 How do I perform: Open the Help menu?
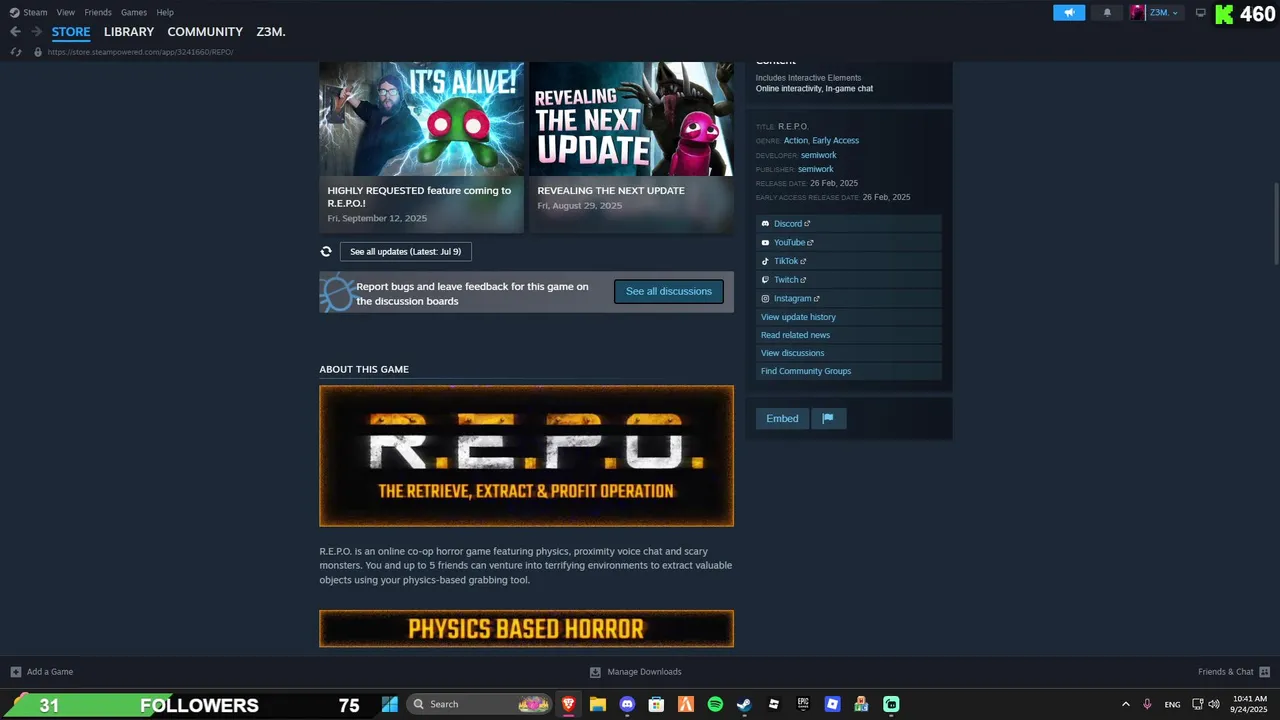[x=165, y=12]
